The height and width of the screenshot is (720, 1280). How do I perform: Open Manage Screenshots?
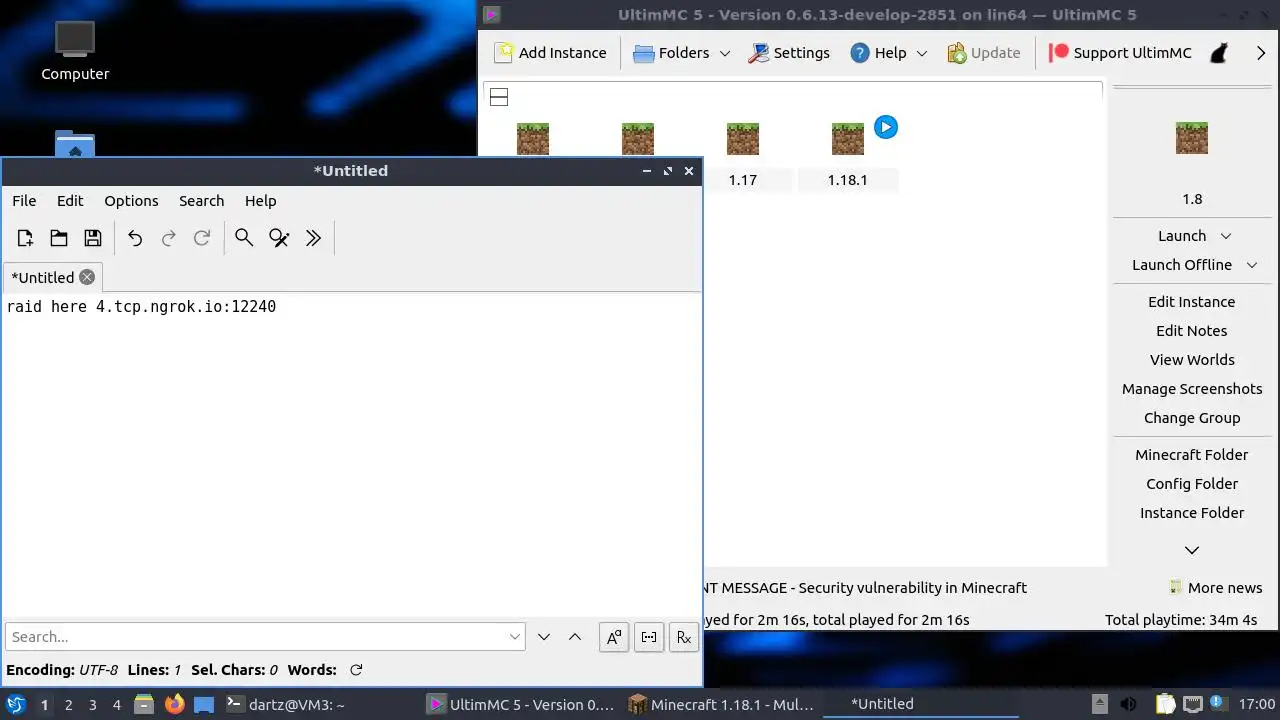tap(1192, 389)
